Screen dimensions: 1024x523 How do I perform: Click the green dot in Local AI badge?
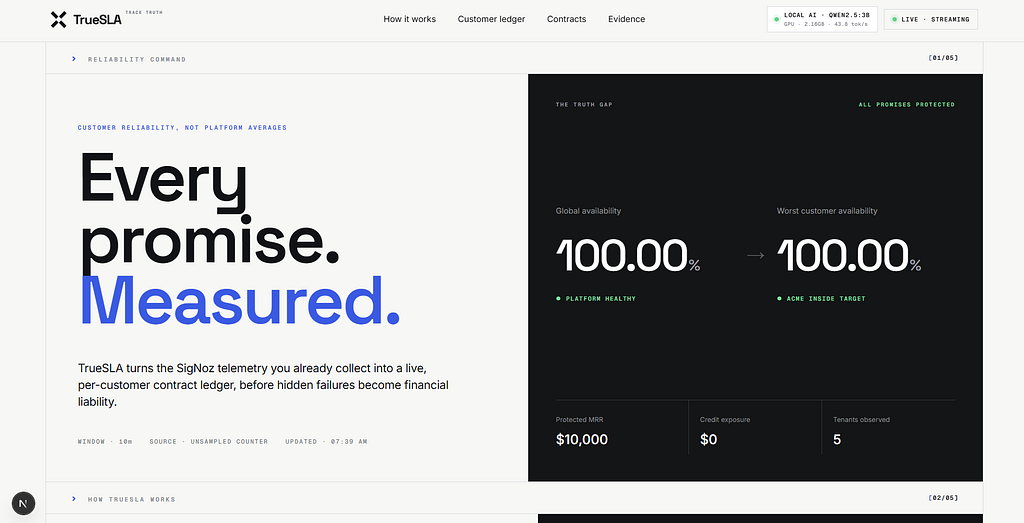point(776,20)
